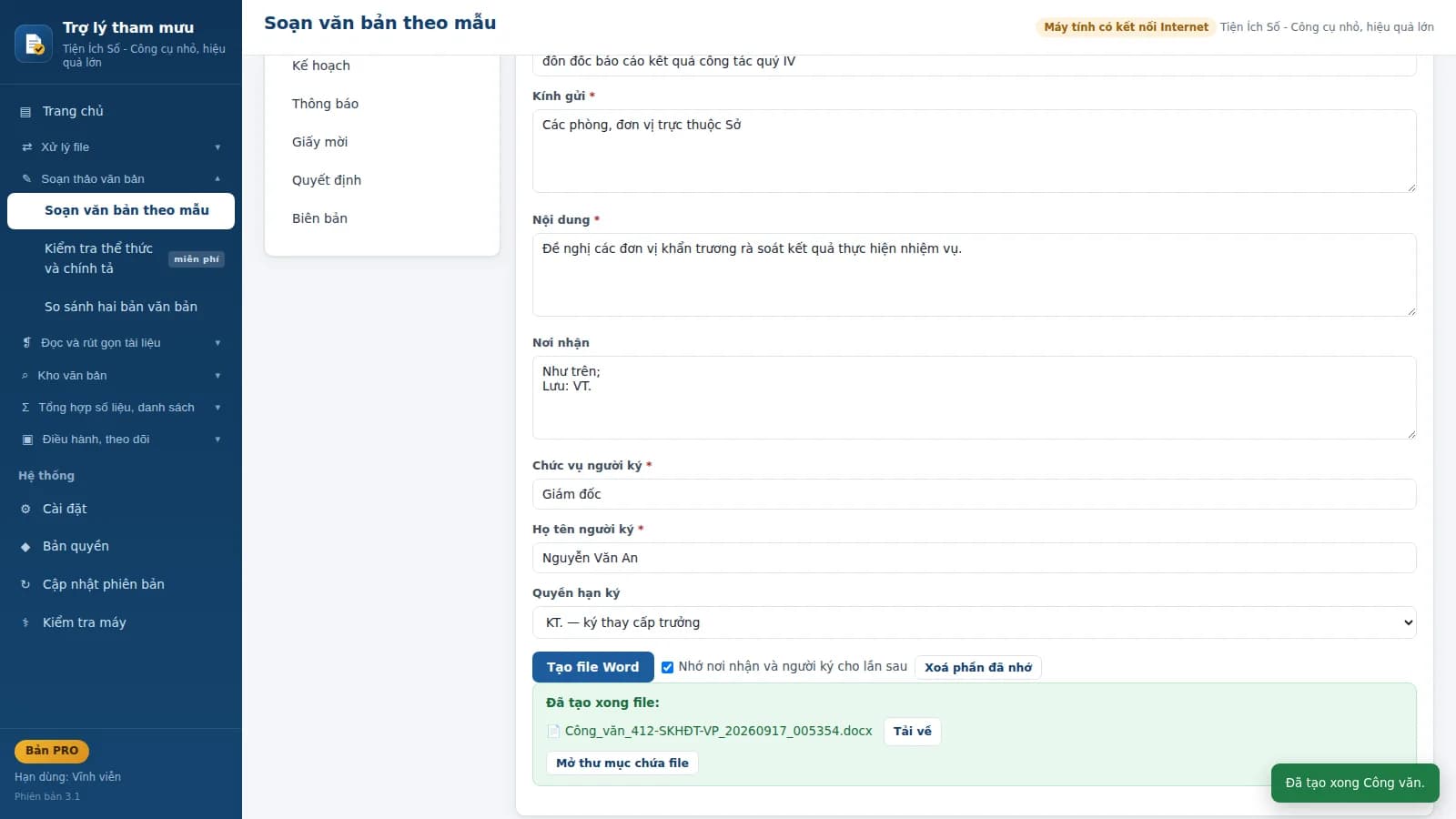Screen dimensions: 1456x819
Task: Expand the Xử lý file arrow
Action: click(x=217, y=147)
